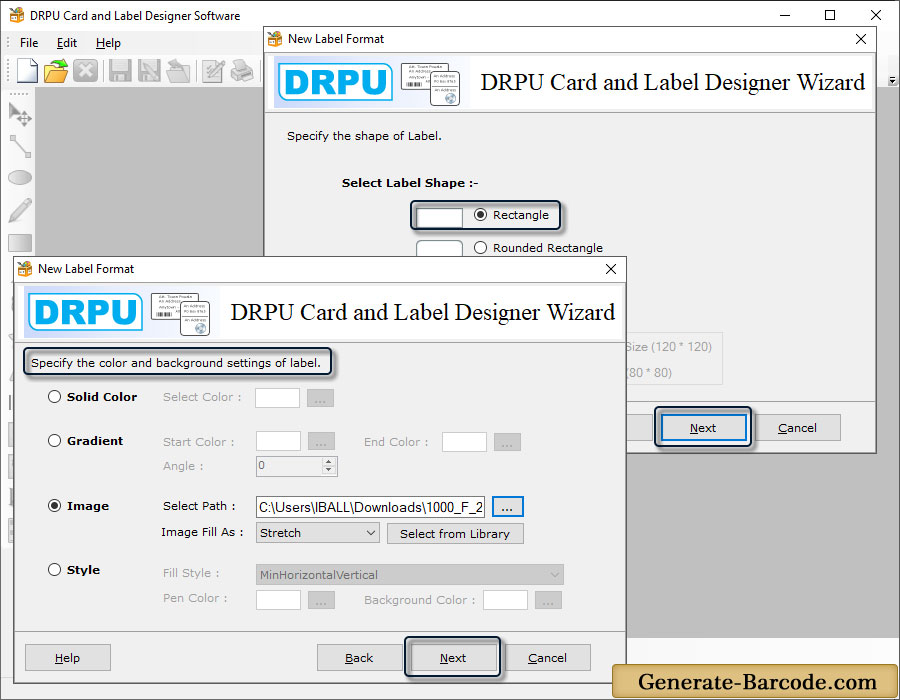Screen dimensions: 900x700
Task: Click the Print toolbar icon
Action: click(x=242, y=71)
